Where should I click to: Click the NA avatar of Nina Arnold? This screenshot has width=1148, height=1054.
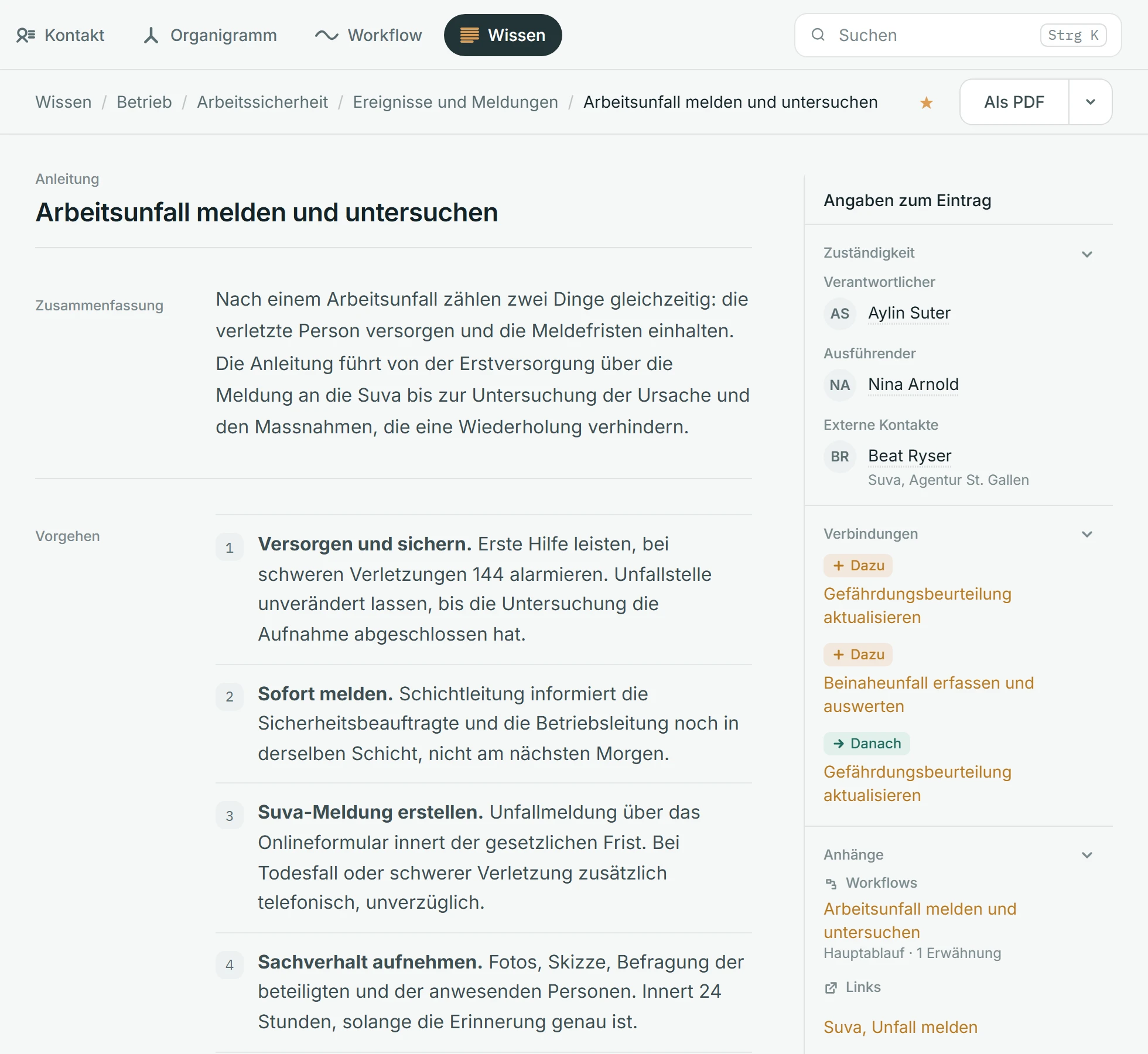pos(840,385)
